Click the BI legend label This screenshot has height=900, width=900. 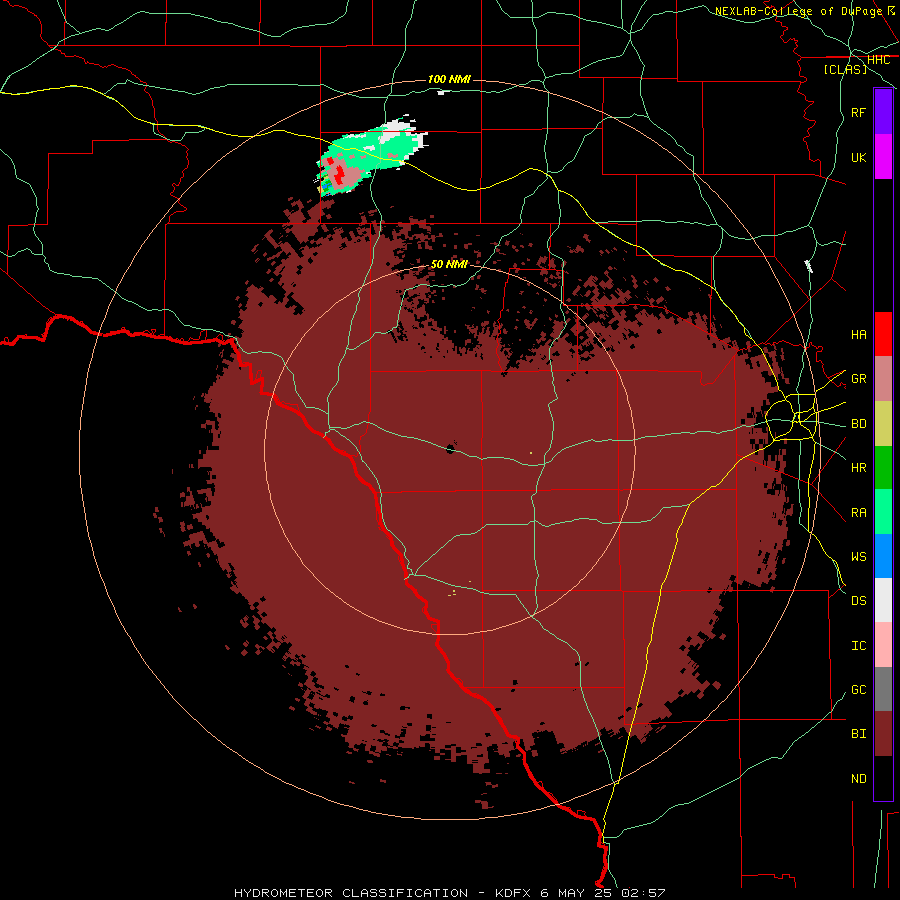[x=858, y=734]
